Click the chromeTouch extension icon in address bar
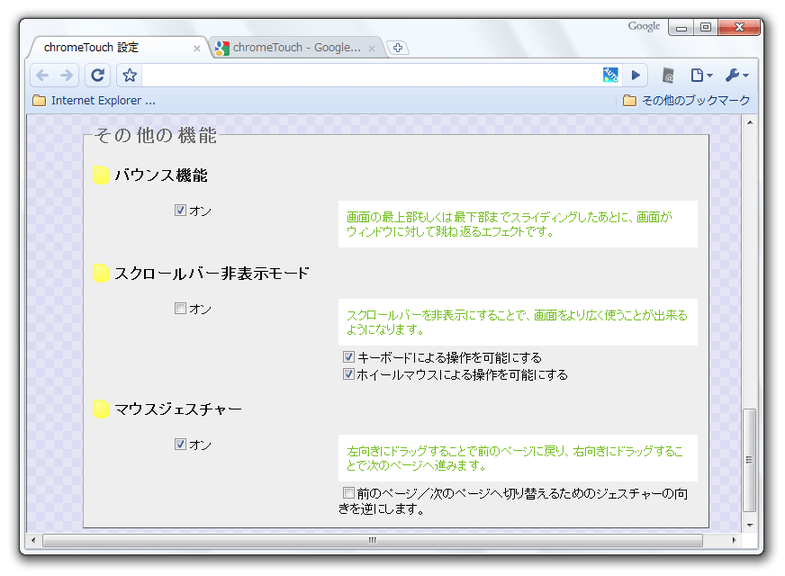Image resolution: width=785 pixels, height=576 pixels. tap(610, 75)
